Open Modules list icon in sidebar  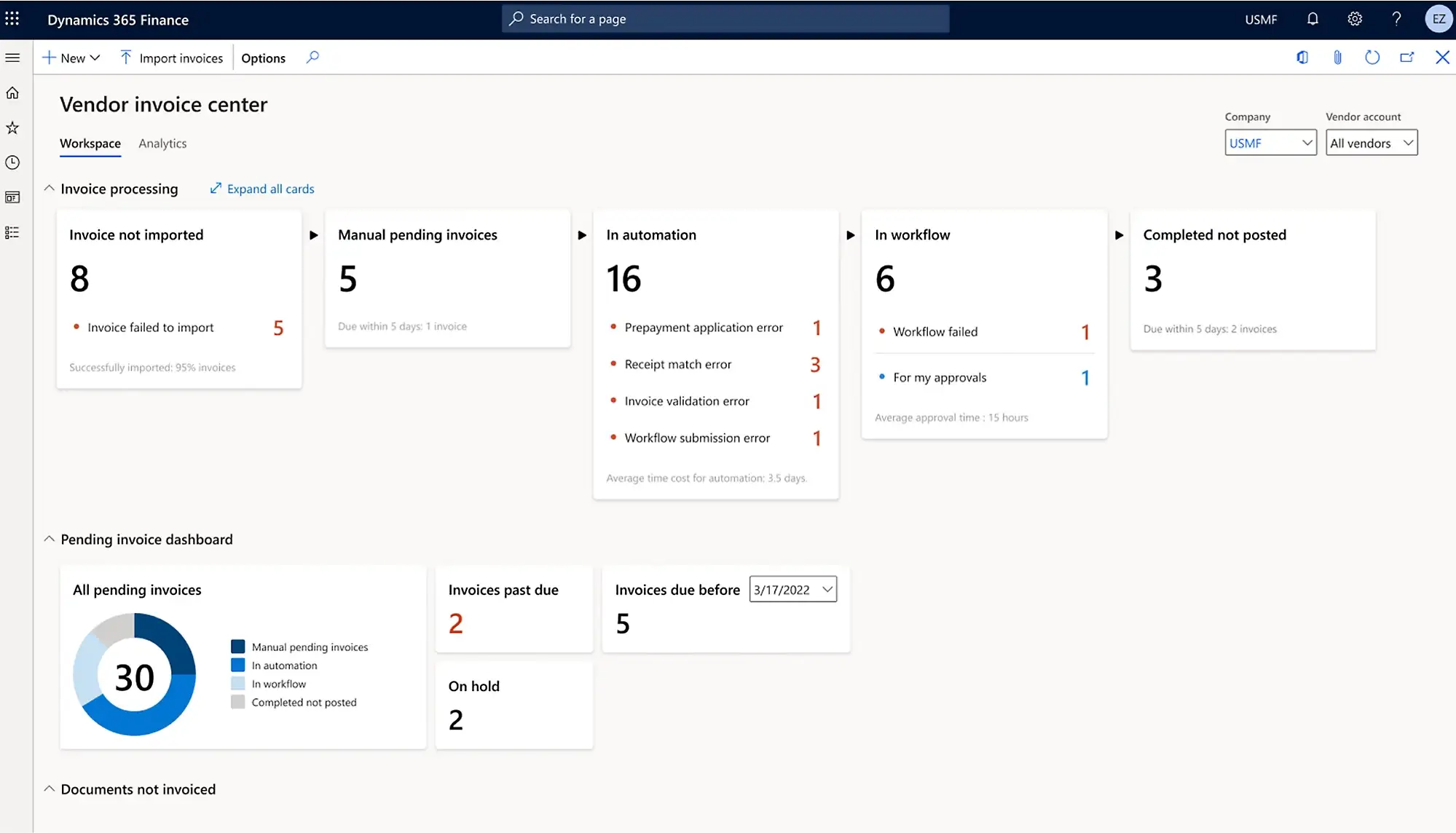coord(12,232)
